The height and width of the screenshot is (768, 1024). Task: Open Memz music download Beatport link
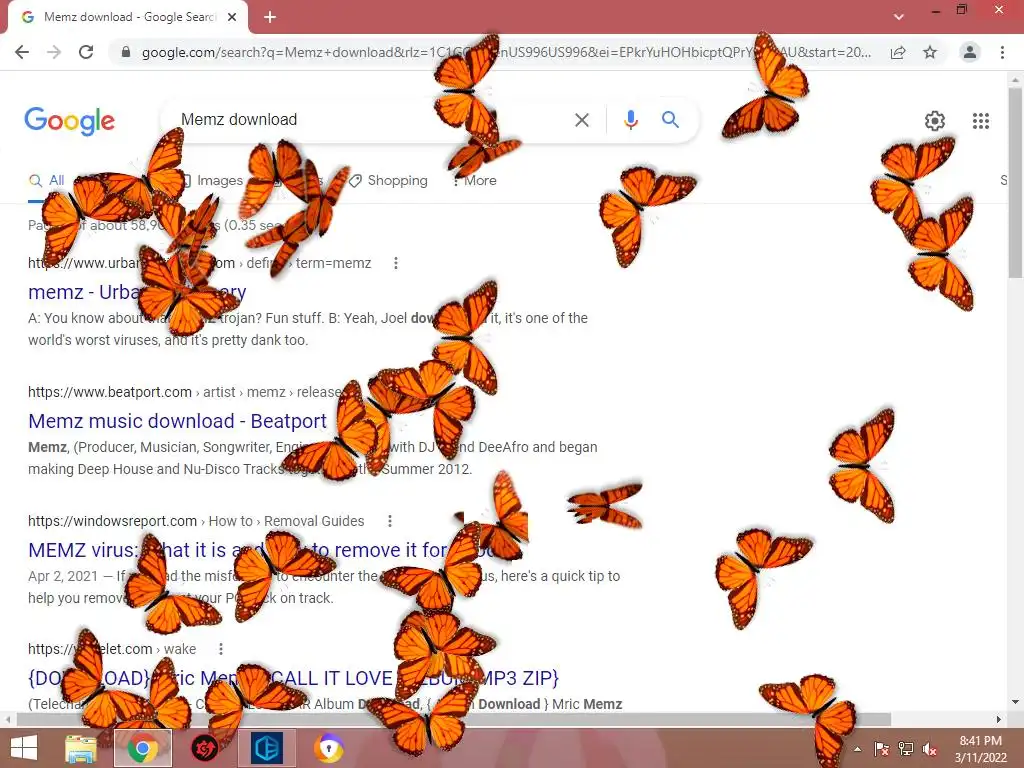pos(177,421)
